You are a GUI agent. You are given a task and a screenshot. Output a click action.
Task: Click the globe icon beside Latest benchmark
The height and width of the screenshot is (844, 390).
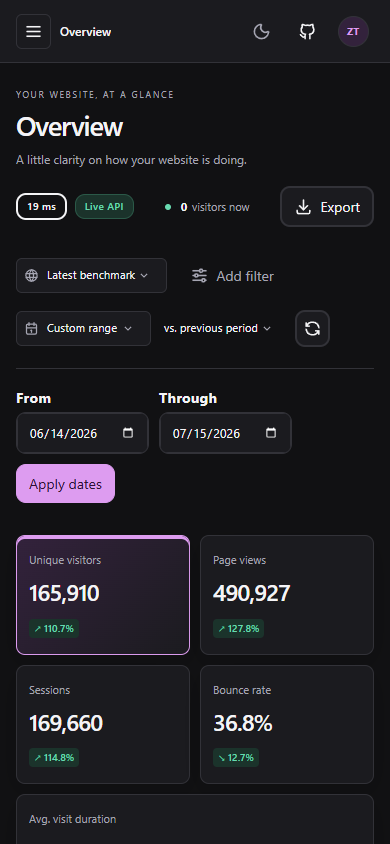pos(32,276)
